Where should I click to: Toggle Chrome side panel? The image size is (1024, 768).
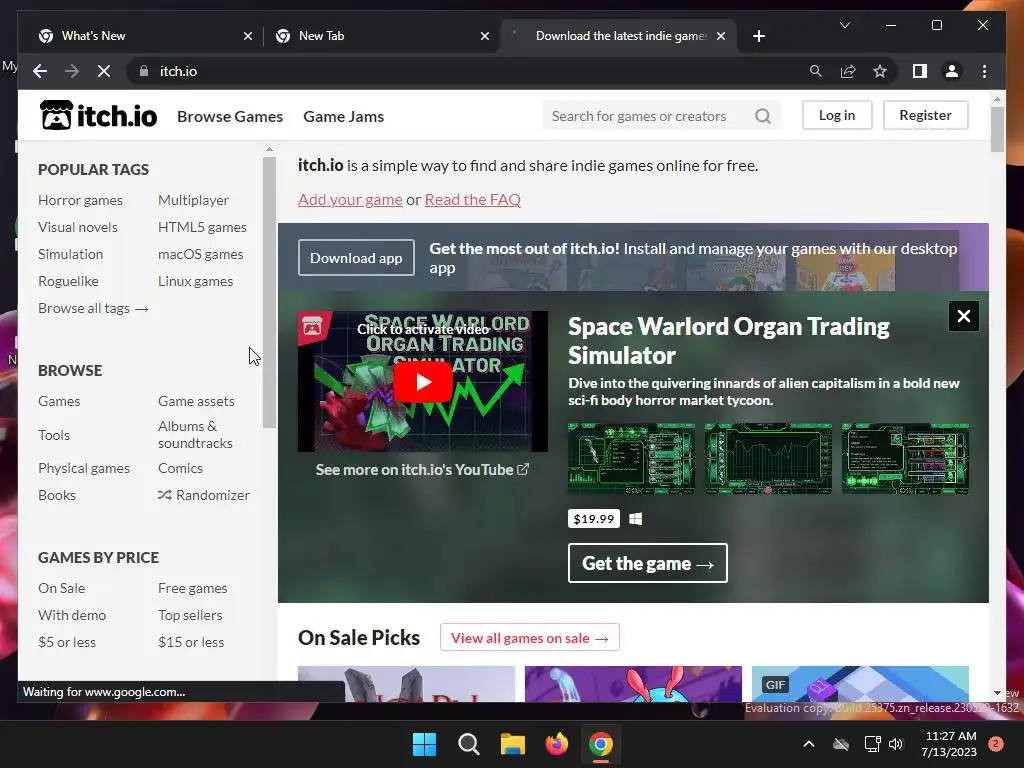[920, 71]
